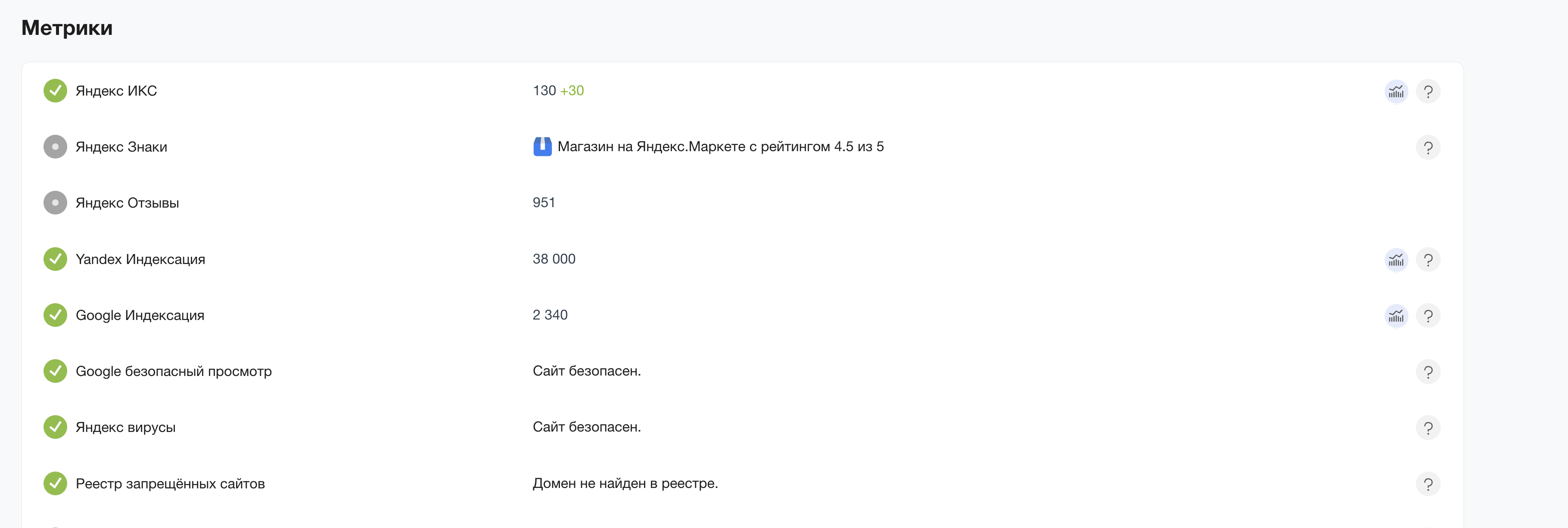Click green check status for Яндекс ИКС

56,90
